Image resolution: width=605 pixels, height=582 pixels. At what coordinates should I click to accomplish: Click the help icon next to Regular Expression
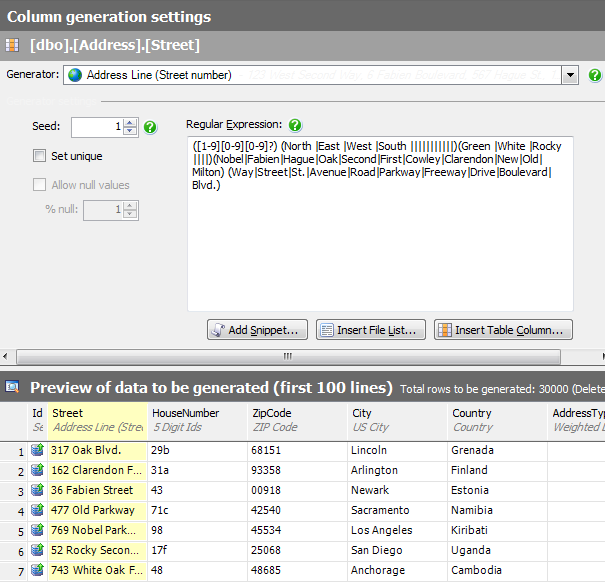[295, 126]
